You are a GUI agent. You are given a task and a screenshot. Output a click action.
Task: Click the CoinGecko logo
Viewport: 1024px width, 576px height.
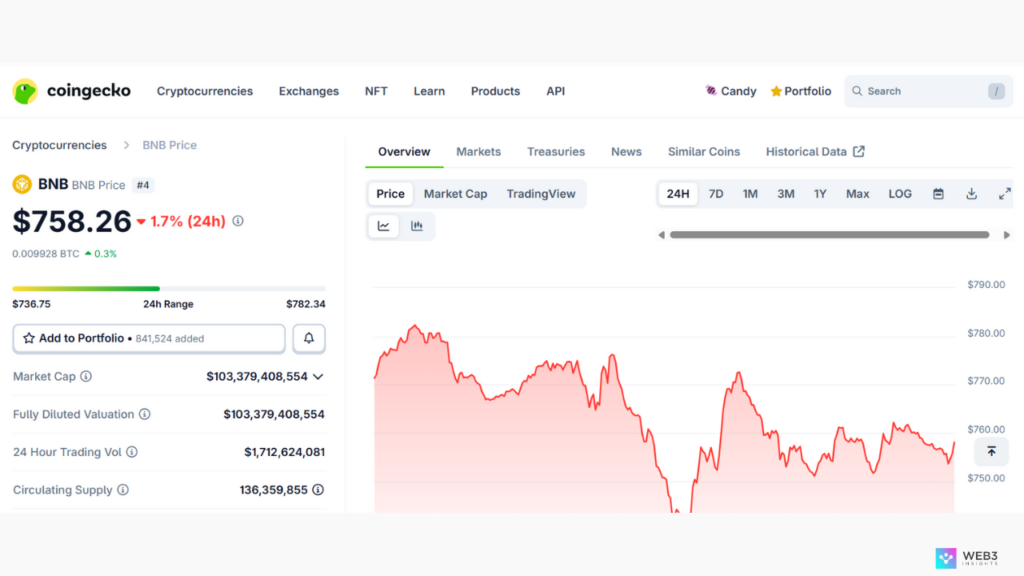(x=71, y=91)
